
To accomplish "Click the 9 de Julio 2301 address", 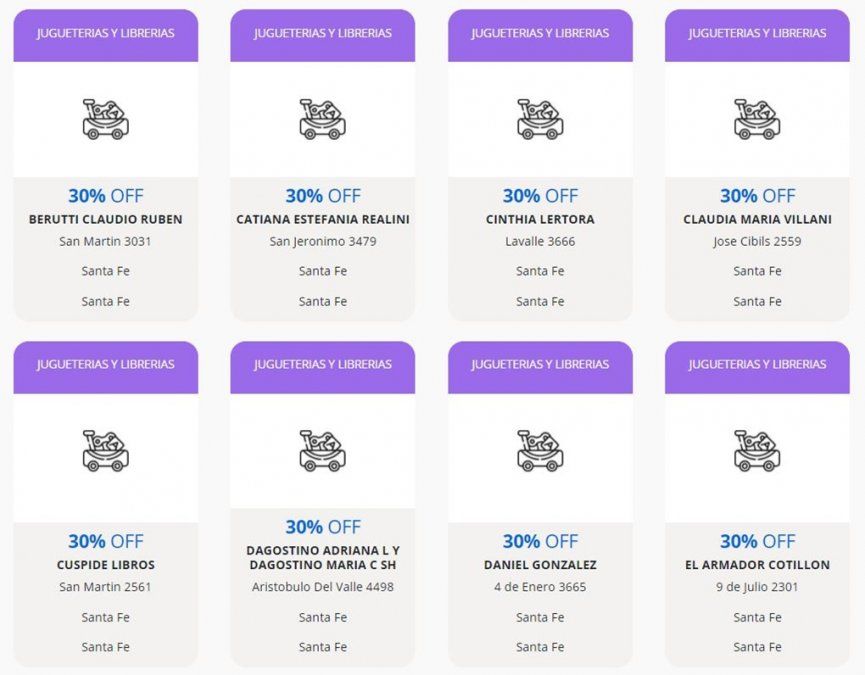I will [757, 587].
